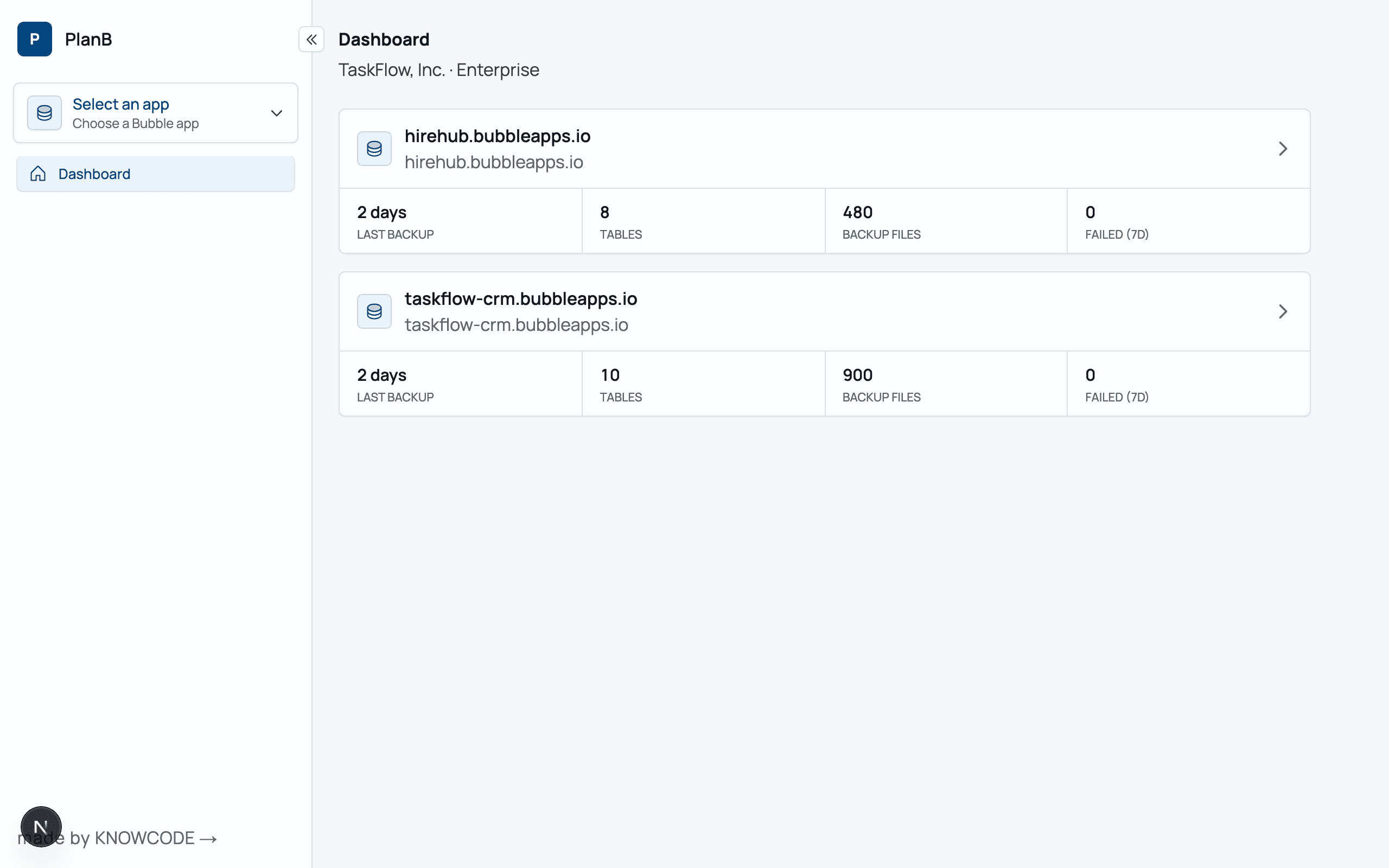Image resolution: width=1389 pixels, height=868 pixels.
Task: Click the chevron arrow in Select an app
Action: point(277,113)
